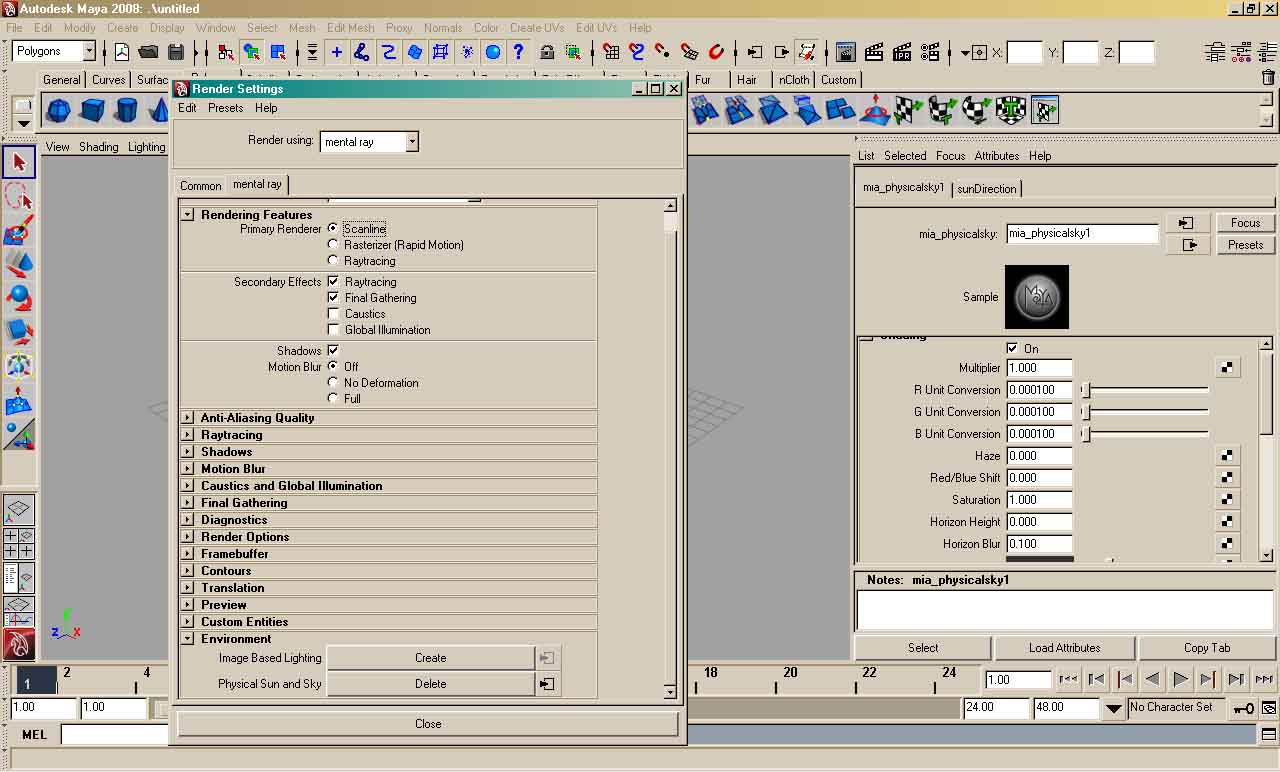This screenshot has width=1280, height=772.
Task: Open the sunDirection tab
Action: [987, 188]
